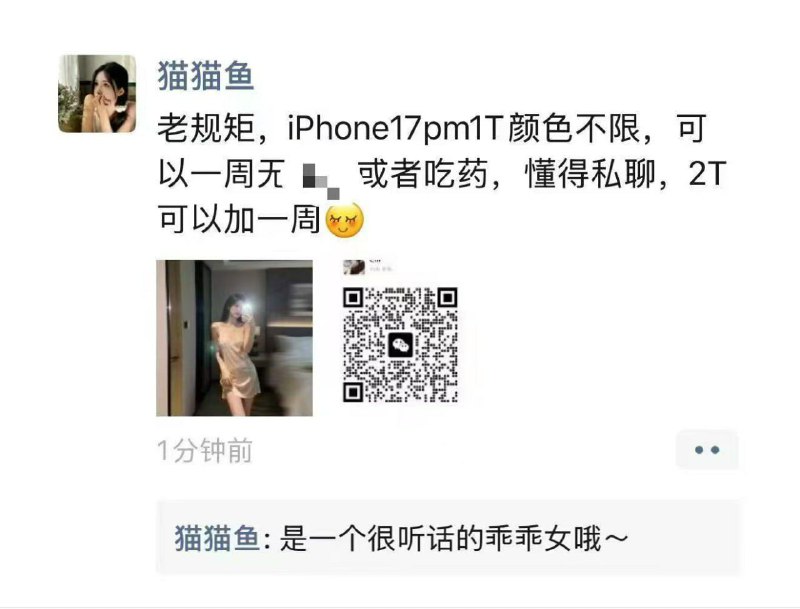Open the 猫猫鱼 profile avatar
This screenshot has height=609, width=800.
[97, 94]
